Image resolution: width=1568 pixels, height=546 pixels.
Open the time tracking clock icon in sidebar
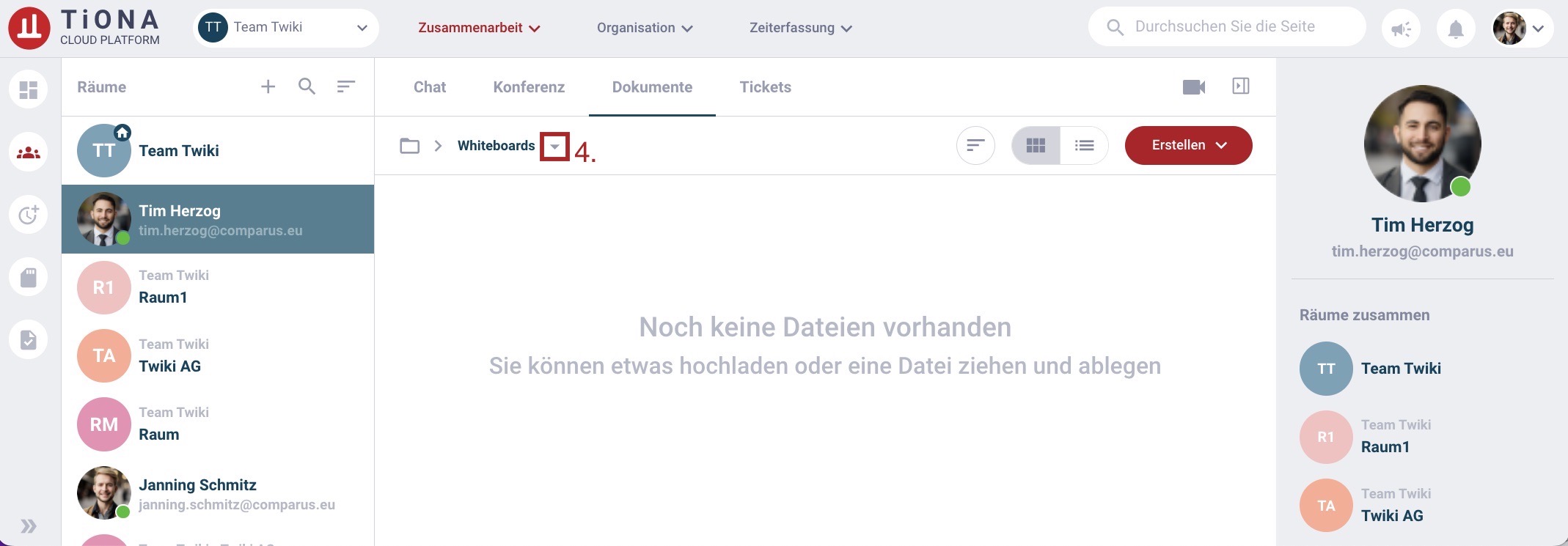pos(29,215)
